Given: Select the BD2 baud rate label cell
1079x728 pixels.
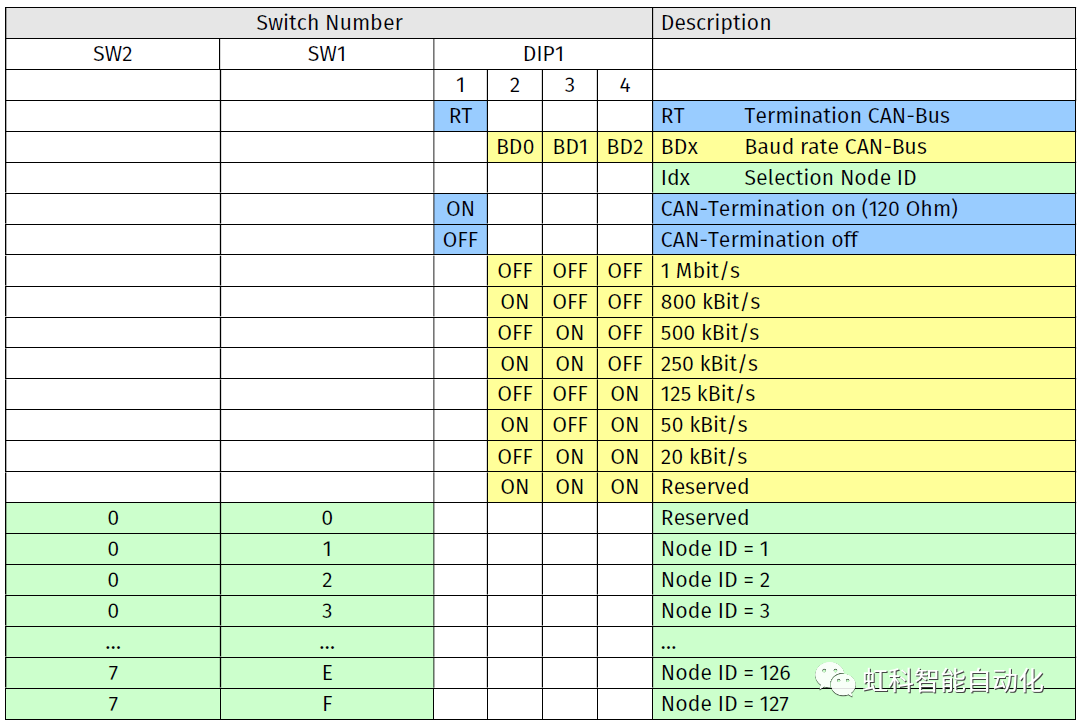Looking at the screenshot, I should [624, 146].
